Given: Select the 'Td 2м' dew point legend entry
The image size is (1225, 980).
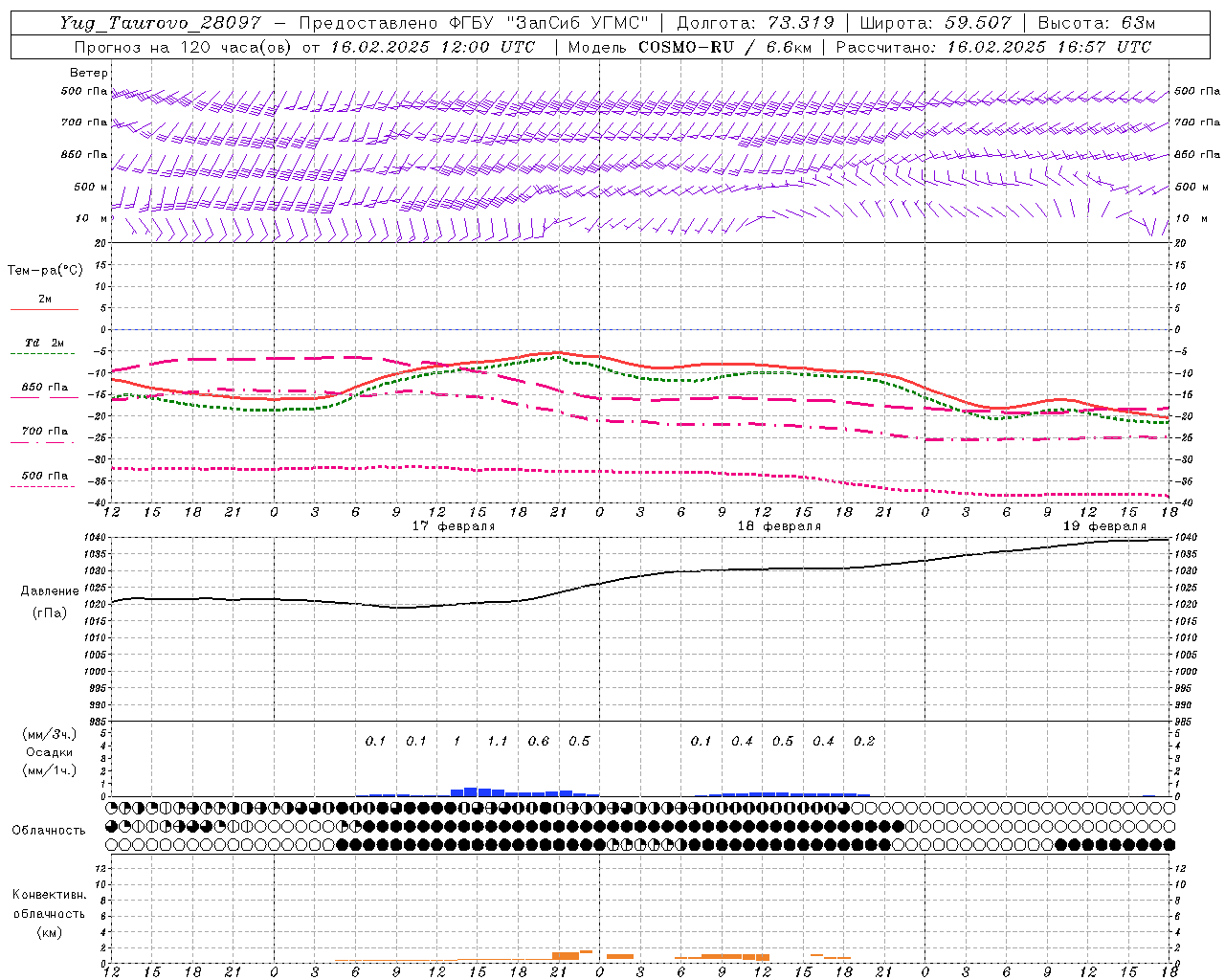Looking at the screenshot, I should tap(45, 343).
